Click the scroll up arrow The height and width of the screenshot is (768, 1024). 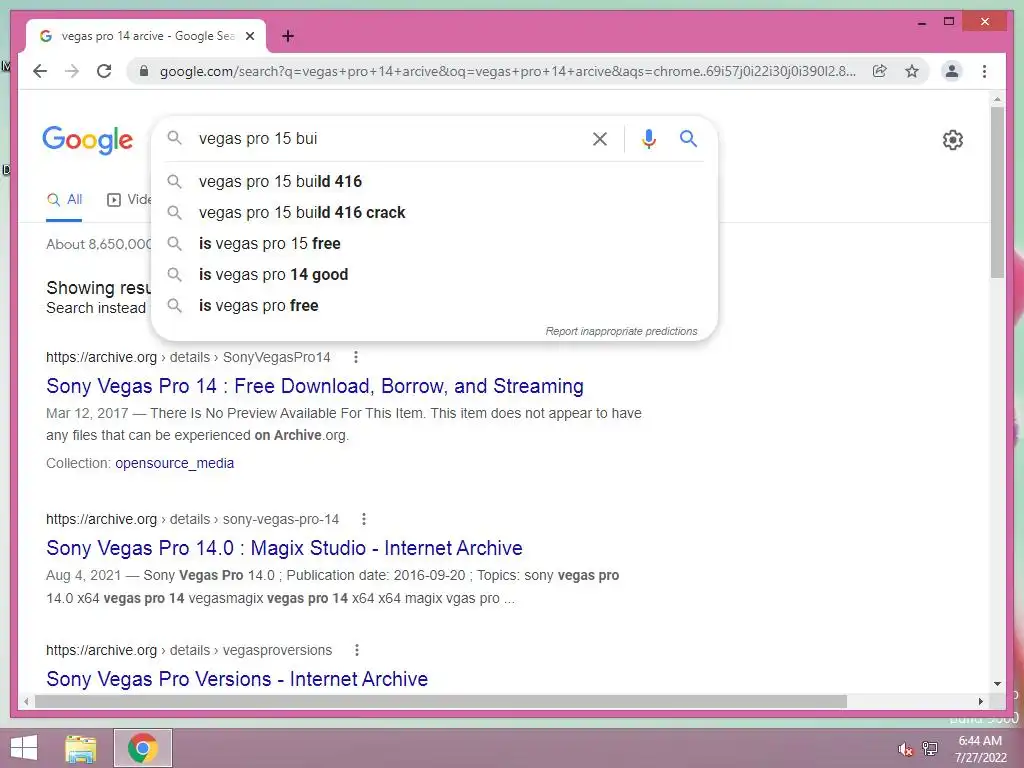997,99
